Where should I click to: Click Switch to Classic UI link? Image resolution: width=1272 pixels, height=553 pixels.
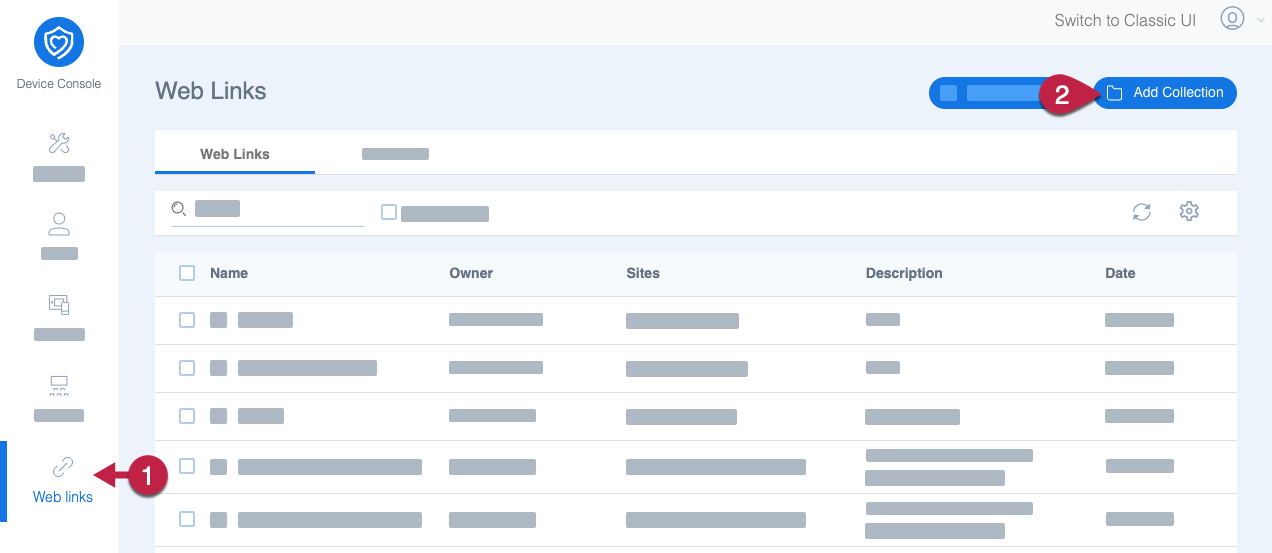point(1125,20)
